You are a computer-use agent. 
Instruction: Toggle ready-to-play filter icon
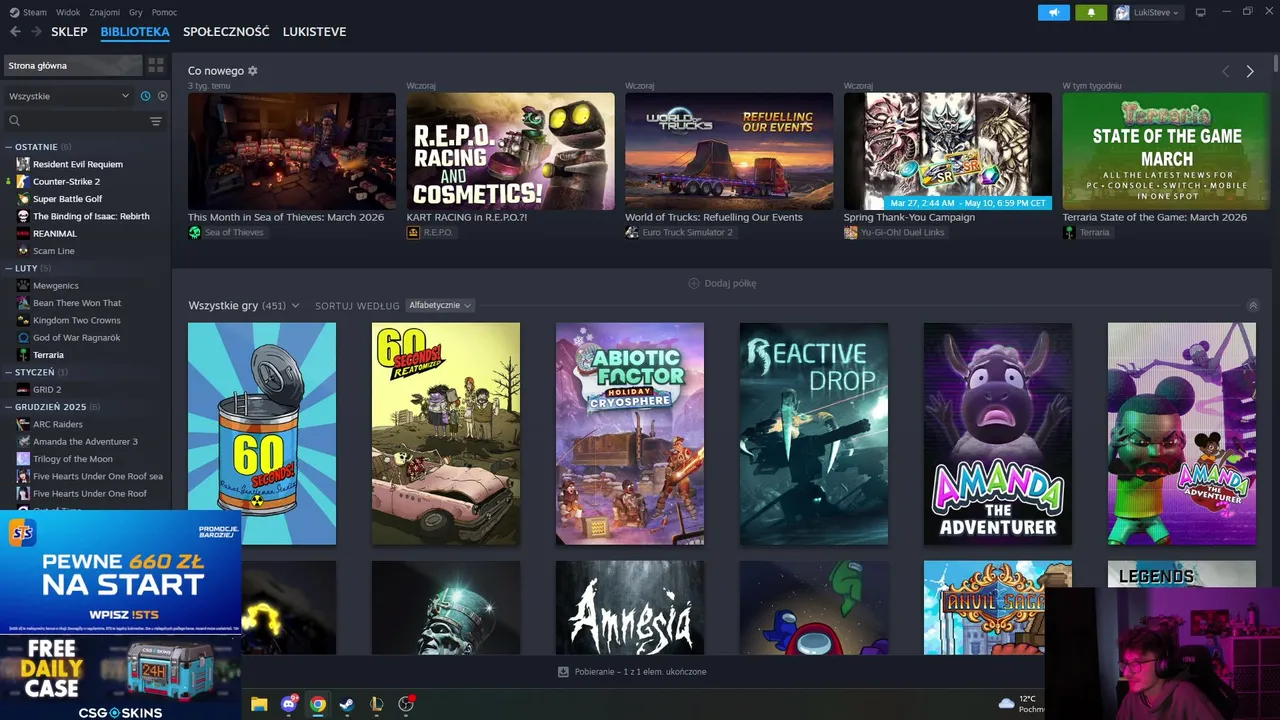pyautogui.click(x=162, y=96)
